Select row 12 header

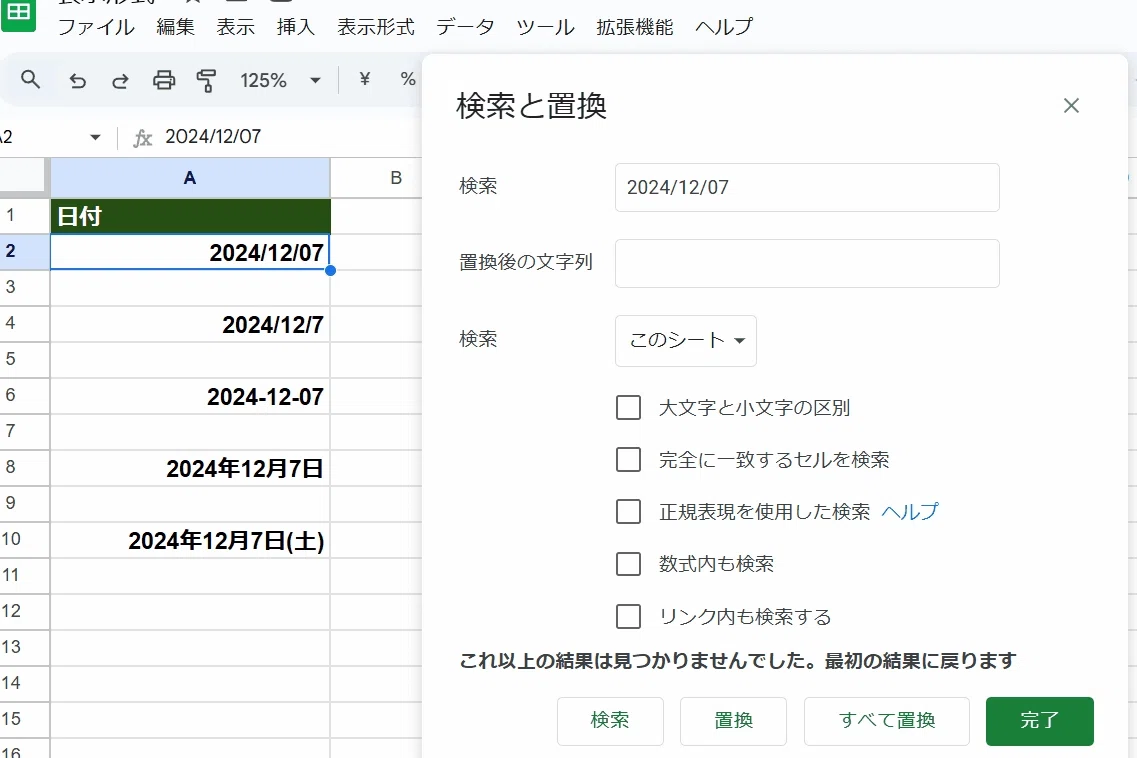click(25, 611)
